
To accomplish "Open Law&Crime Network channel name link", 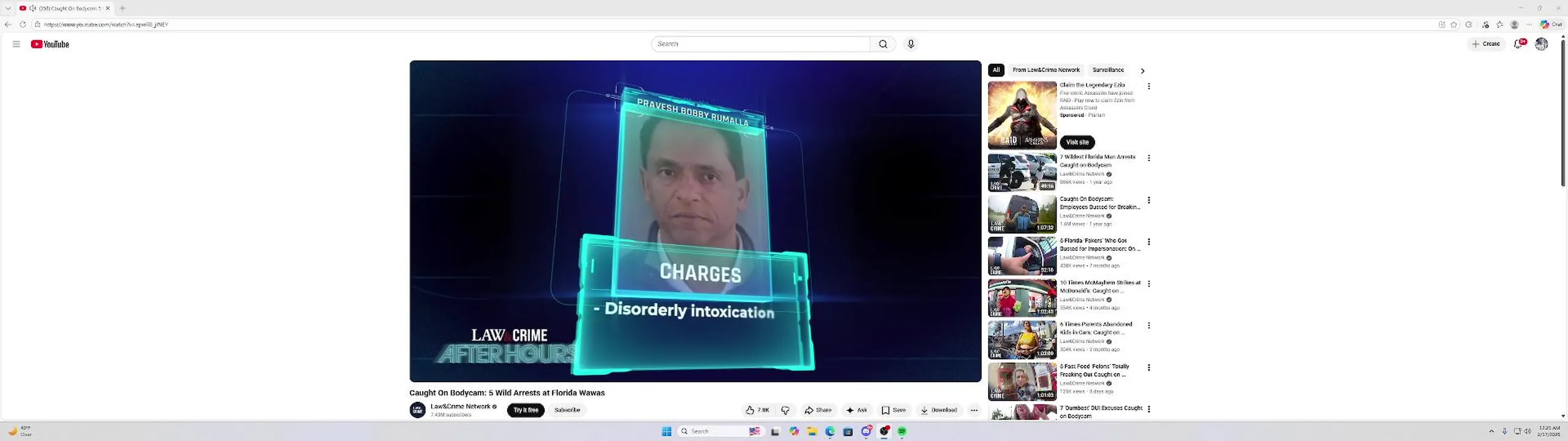I will click(x=461, y=406).
